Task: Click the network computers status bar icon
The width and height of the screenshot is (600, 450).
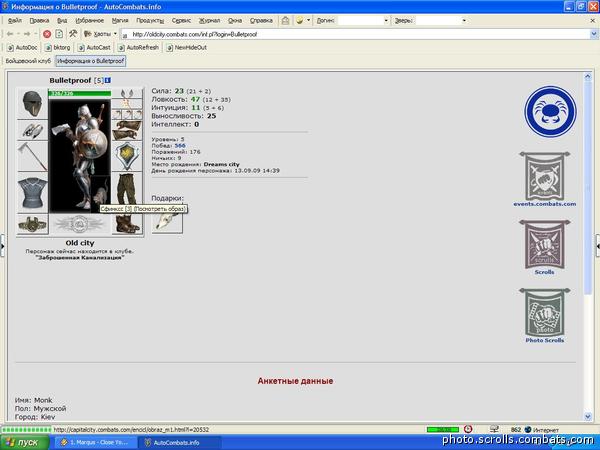Action: 494,429
